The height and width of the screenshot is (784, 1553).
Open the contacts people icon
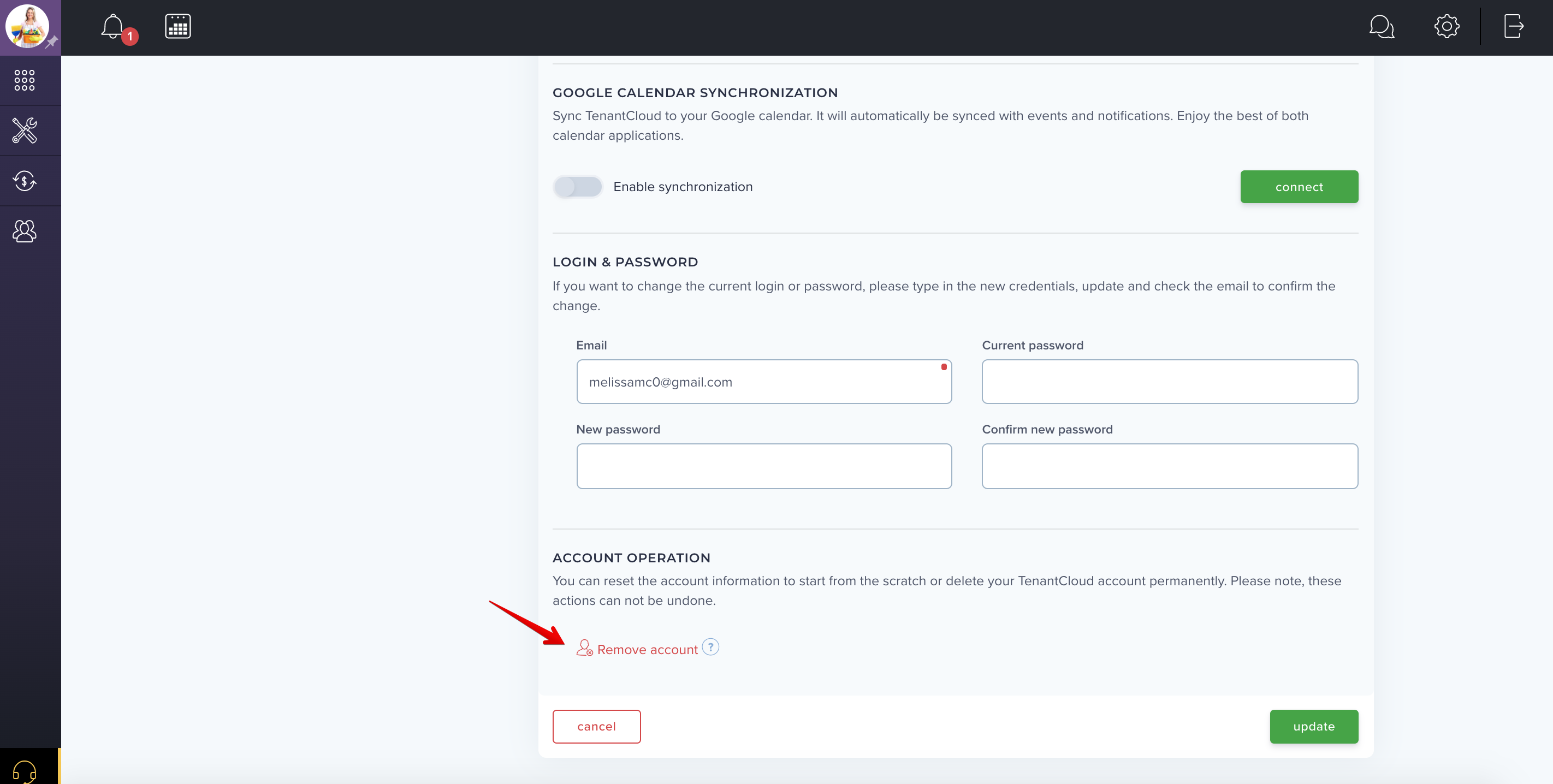tap(25, 231)
